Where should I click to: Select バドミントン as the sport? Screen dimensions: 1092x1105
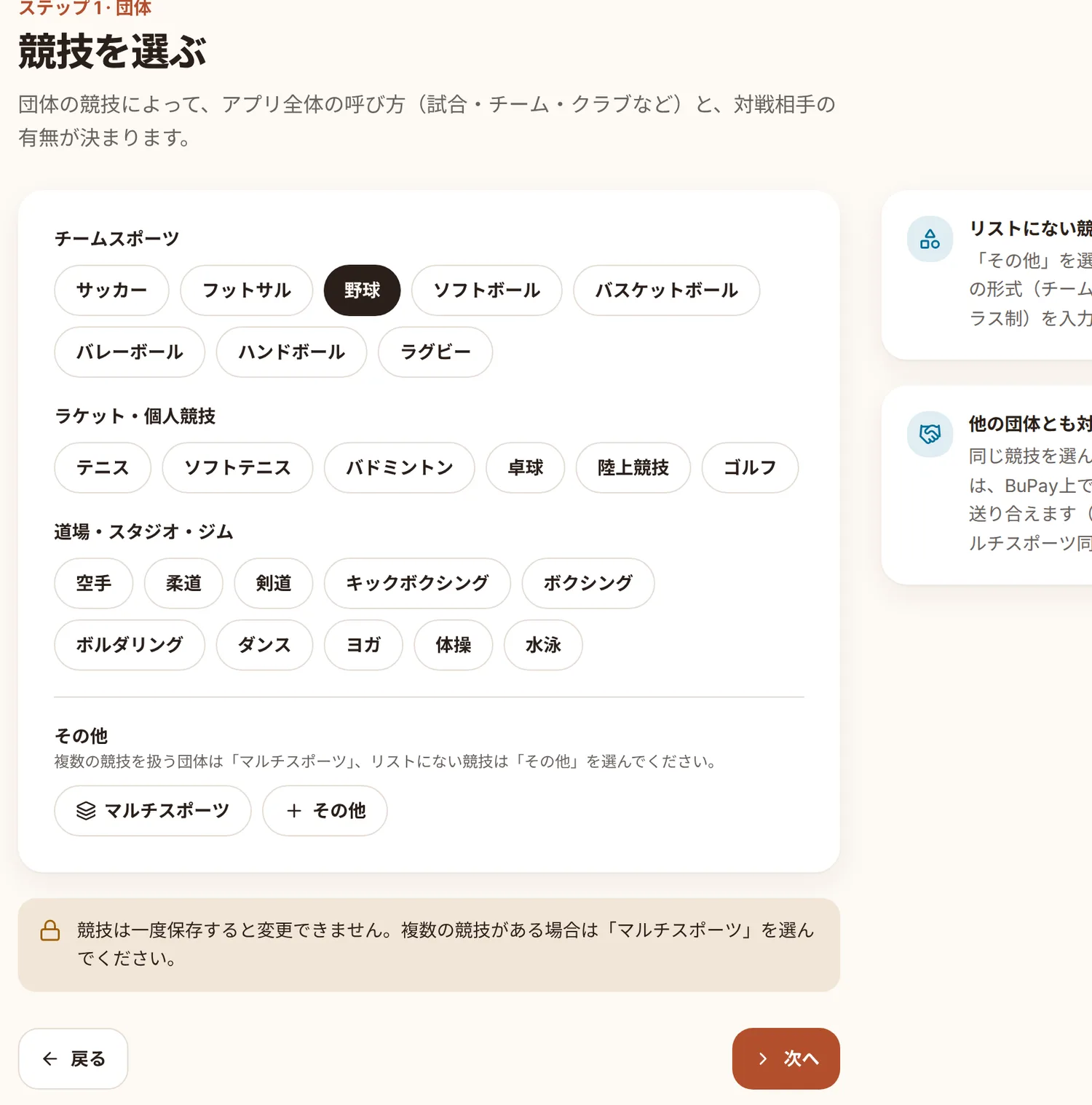point(400,467)
